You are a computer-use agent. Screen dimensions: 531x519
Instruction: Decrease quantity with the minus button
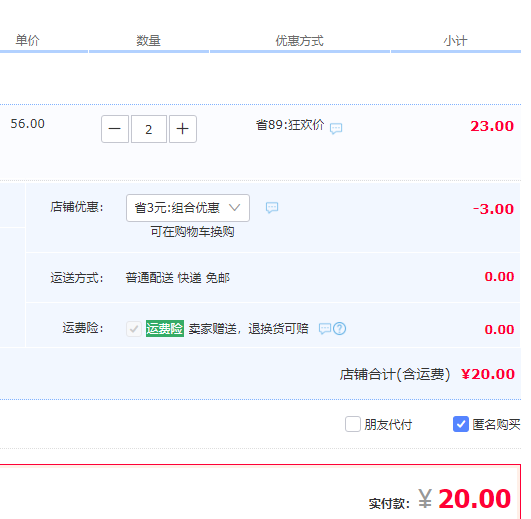coord(115,129)
